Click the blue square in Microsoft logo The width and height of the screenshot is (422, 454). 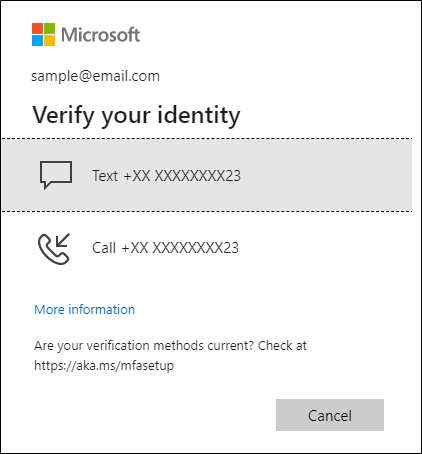click(x=37, y=40)
